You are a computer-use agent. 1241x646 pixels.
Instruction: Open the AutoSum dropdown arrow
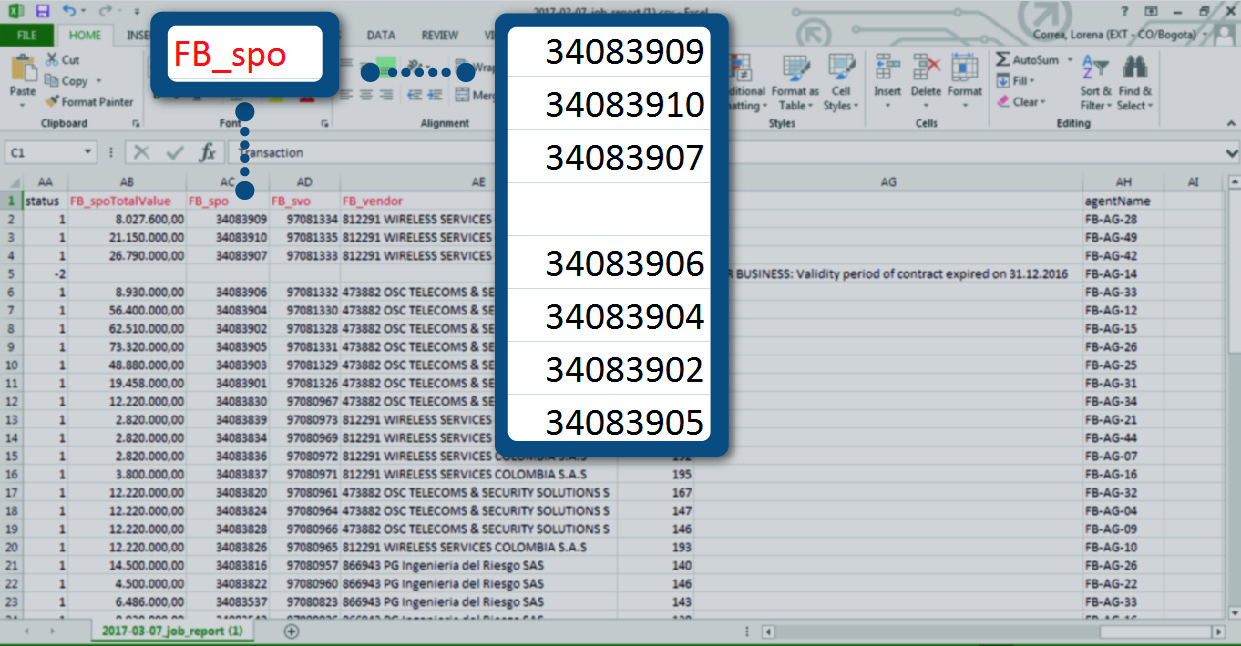(x=1069, y=61)
